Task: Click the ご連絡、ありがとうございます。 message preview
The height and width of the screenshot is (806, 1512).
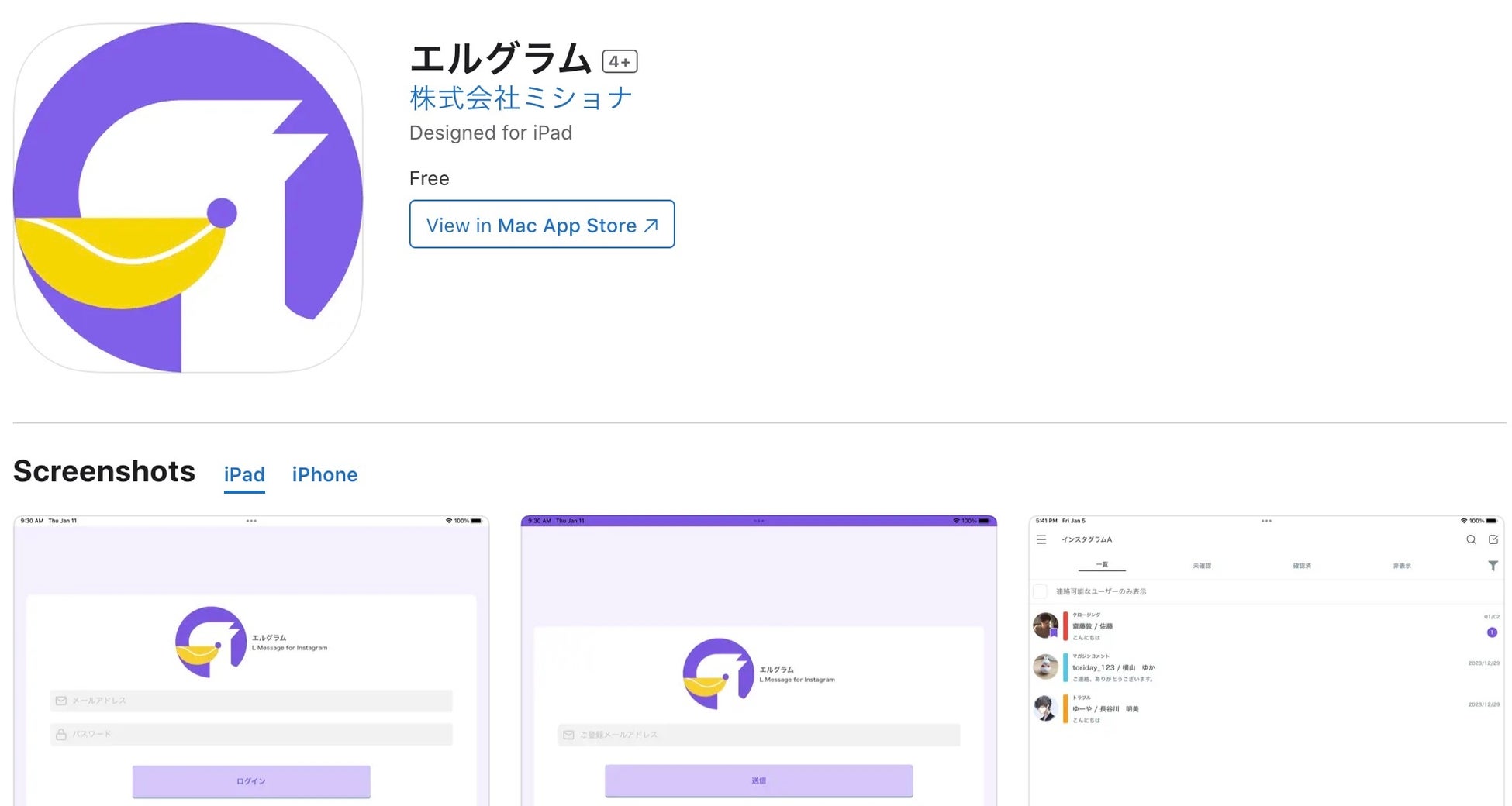Action: point(1113,679)
